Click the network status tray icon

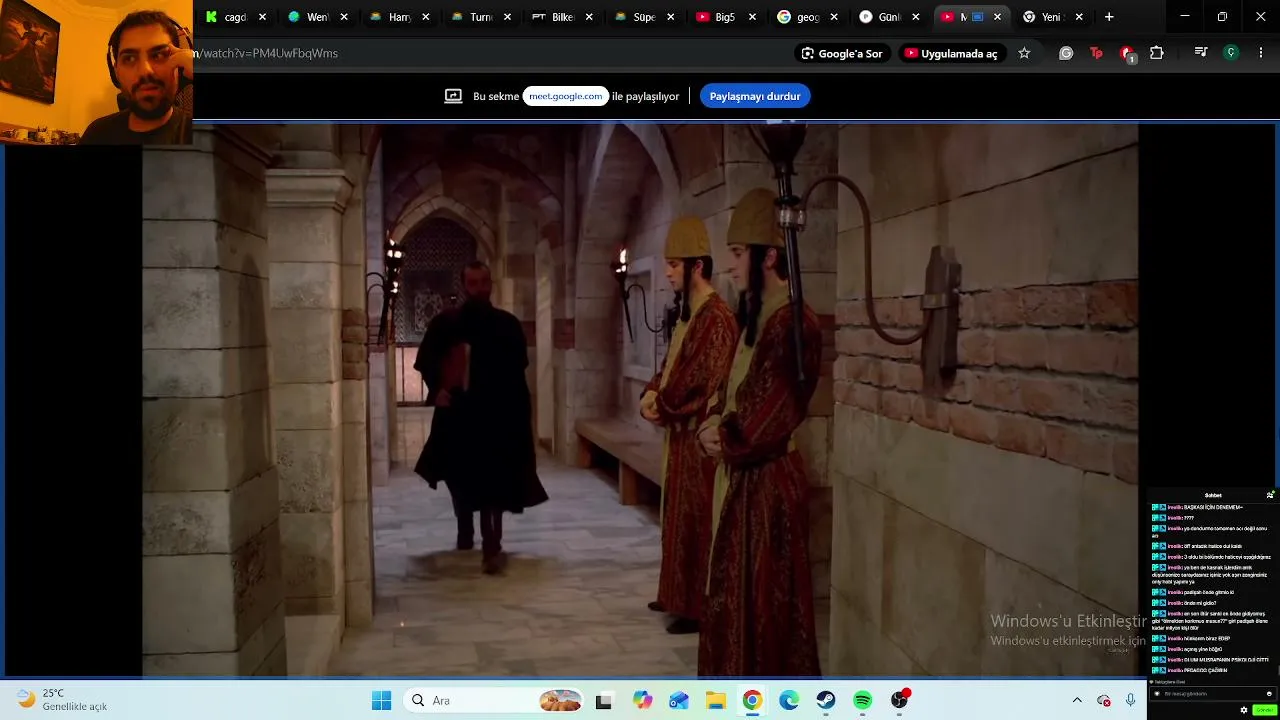(x=1104, y=700)
